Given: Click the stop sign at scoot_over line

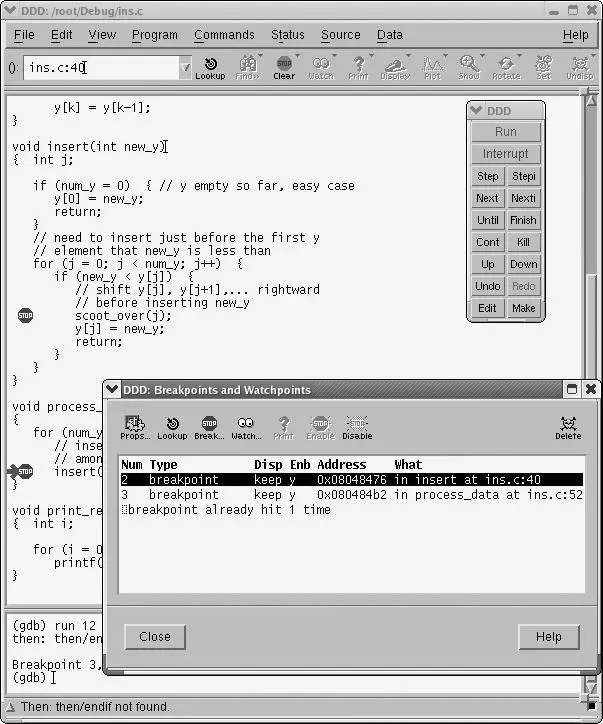Looking at the screenshot, I should [26, 315].
